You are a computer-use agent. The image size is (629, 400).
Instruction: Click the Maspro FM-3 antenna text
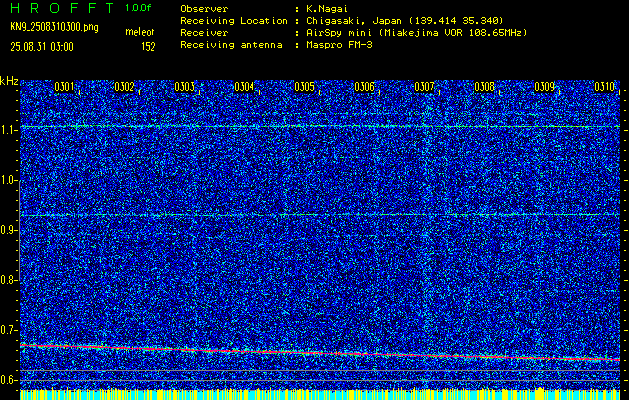tap(339, 45)
